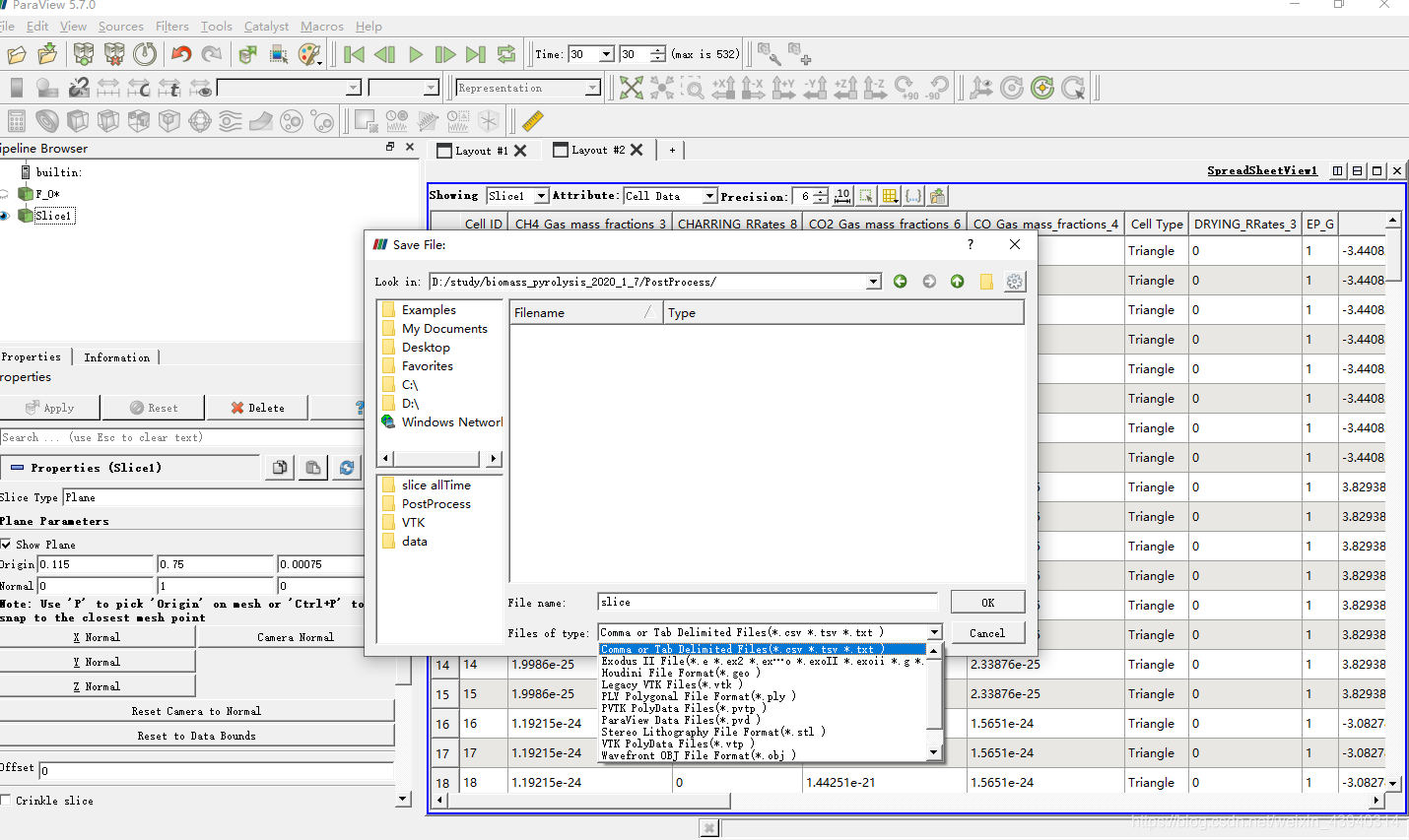This screenshot has height=840, width=1409.
Task: Open the Sources menu
Action: [x=120, y=27]
